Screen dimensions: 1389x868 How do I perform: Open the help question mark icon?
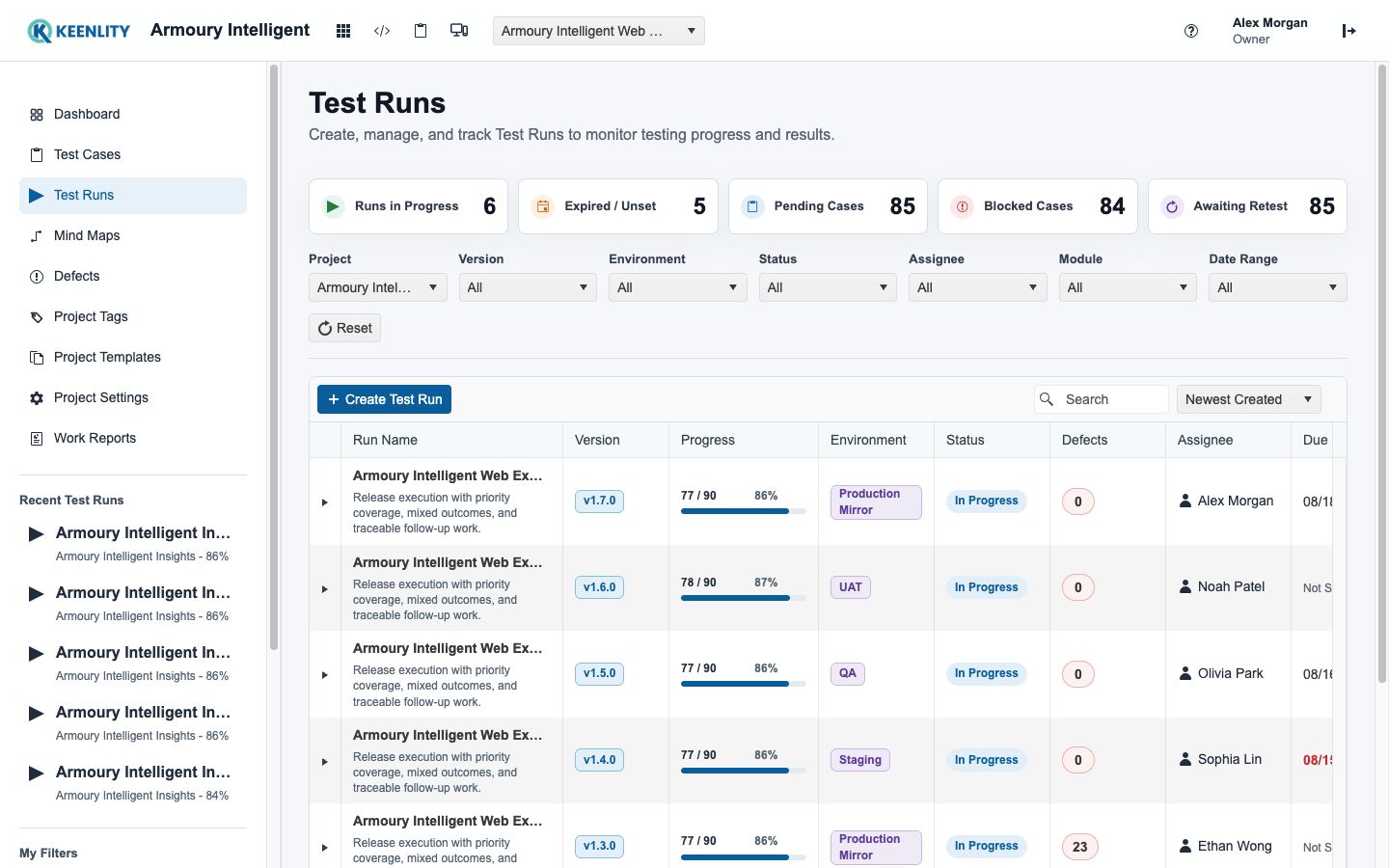1191,31
